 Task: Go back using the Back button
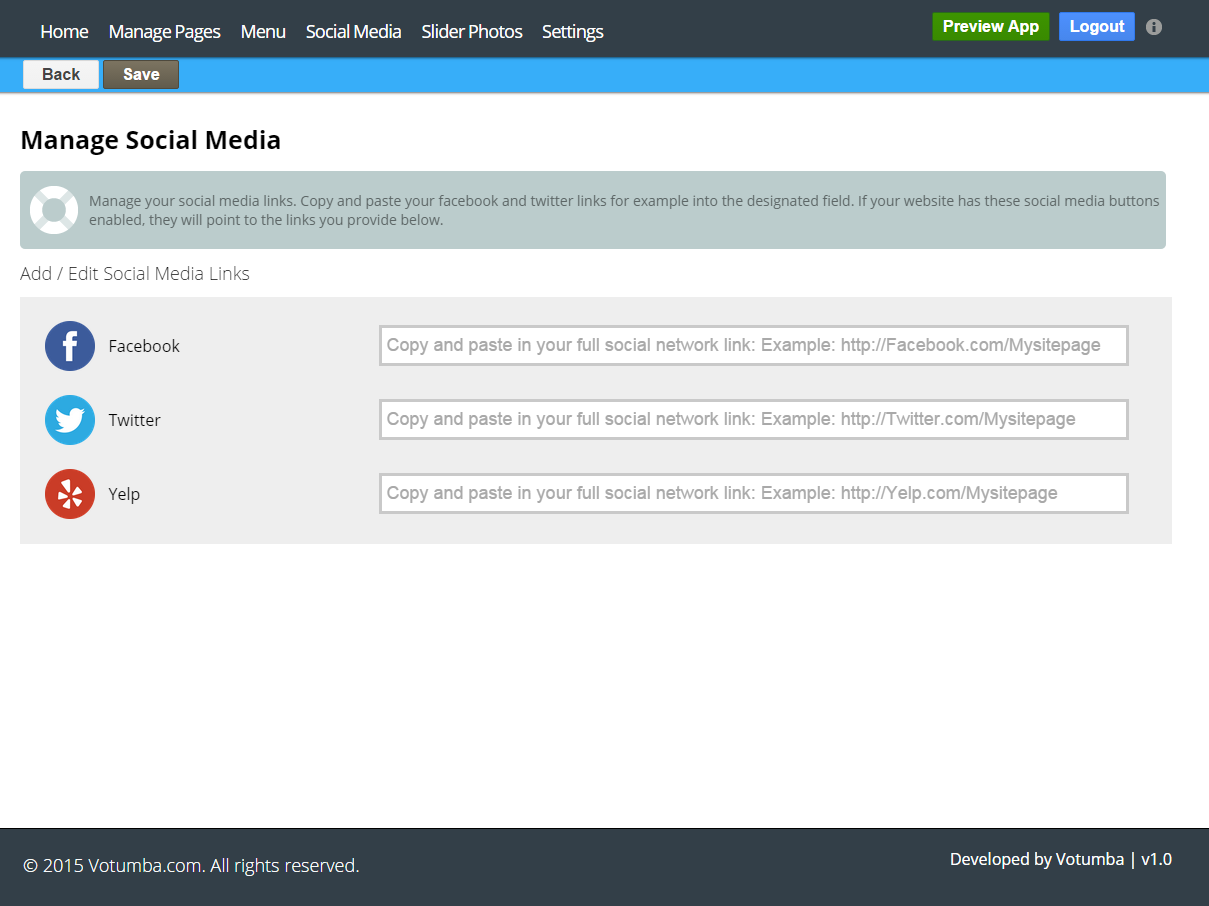pos(61,75)
